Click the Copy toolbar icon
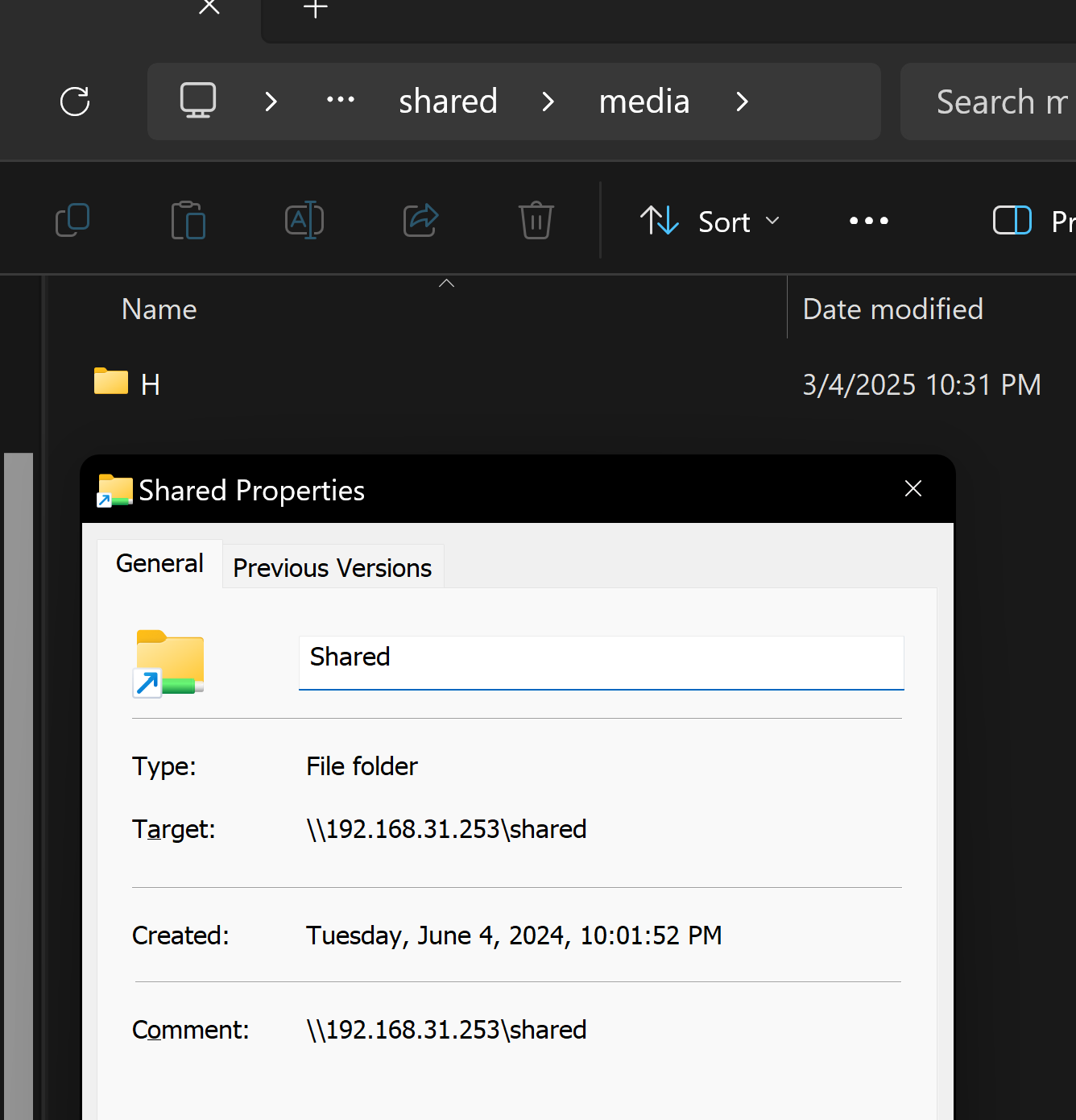Screen dimensions: 1076x1120 pyautogui.click(x=72, y=220)
